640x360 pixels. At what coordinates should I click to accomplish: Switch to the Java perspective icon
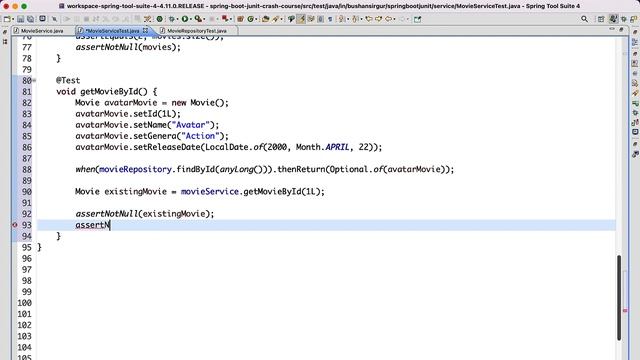pos(613,19)
